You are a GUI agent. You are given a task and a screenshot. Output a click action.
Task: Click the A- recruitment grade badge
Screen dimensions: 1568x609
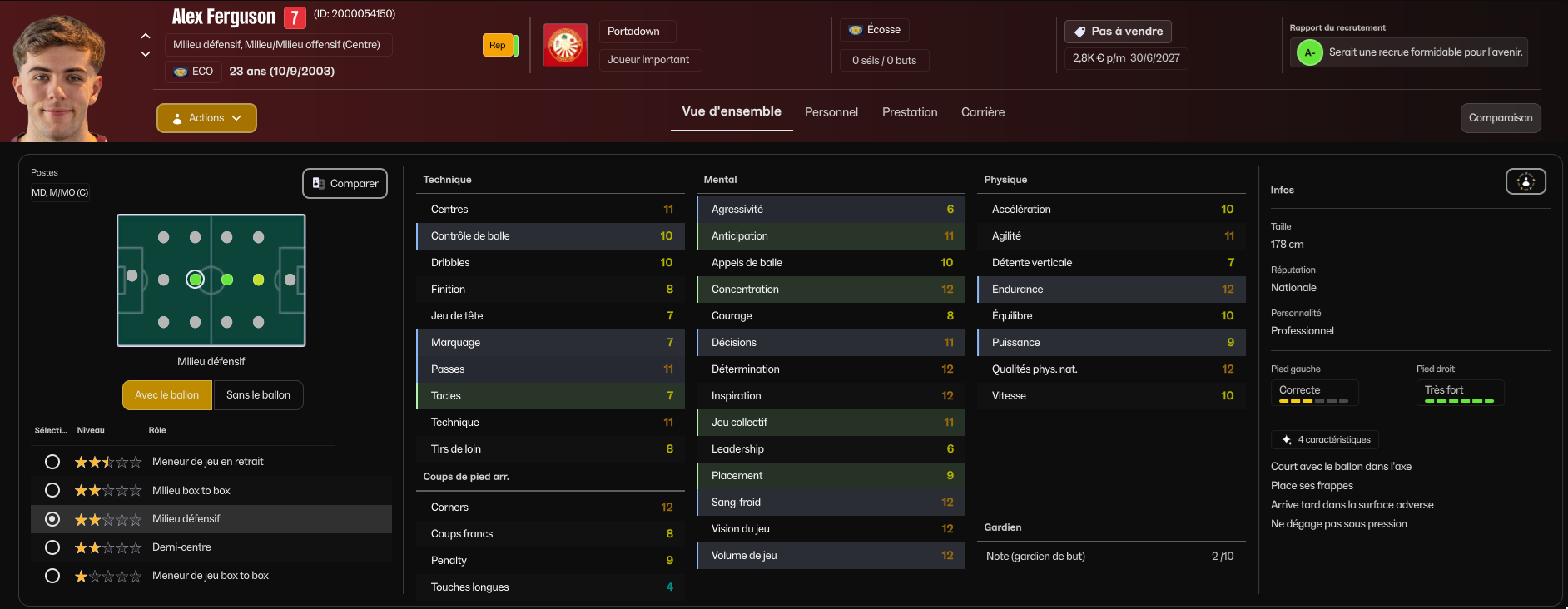[x=1309, y=52]
